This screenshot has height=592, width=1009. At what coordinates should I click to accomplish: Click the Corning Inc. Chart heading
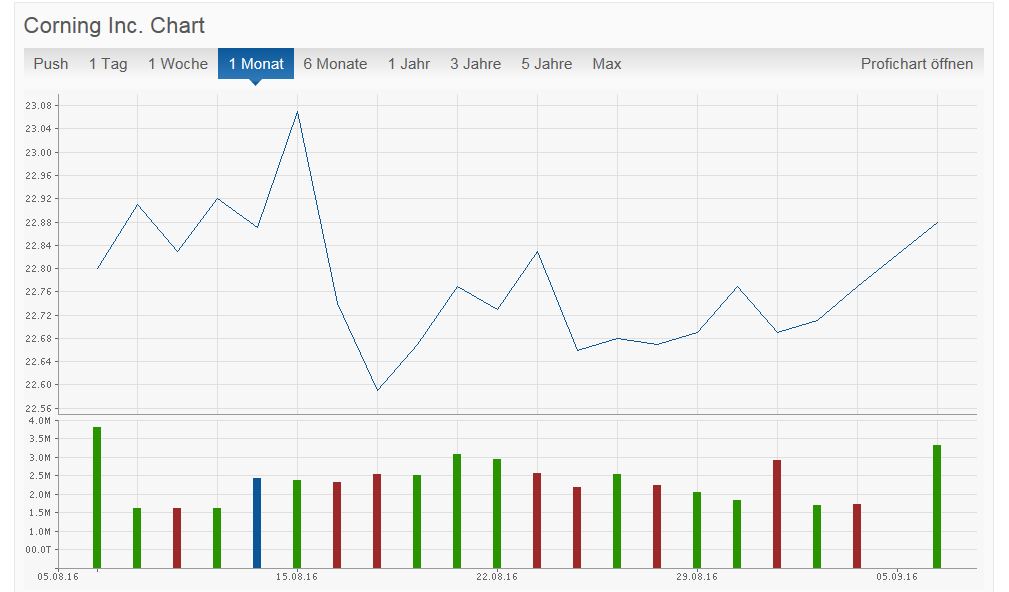click(x=114, y=26)
